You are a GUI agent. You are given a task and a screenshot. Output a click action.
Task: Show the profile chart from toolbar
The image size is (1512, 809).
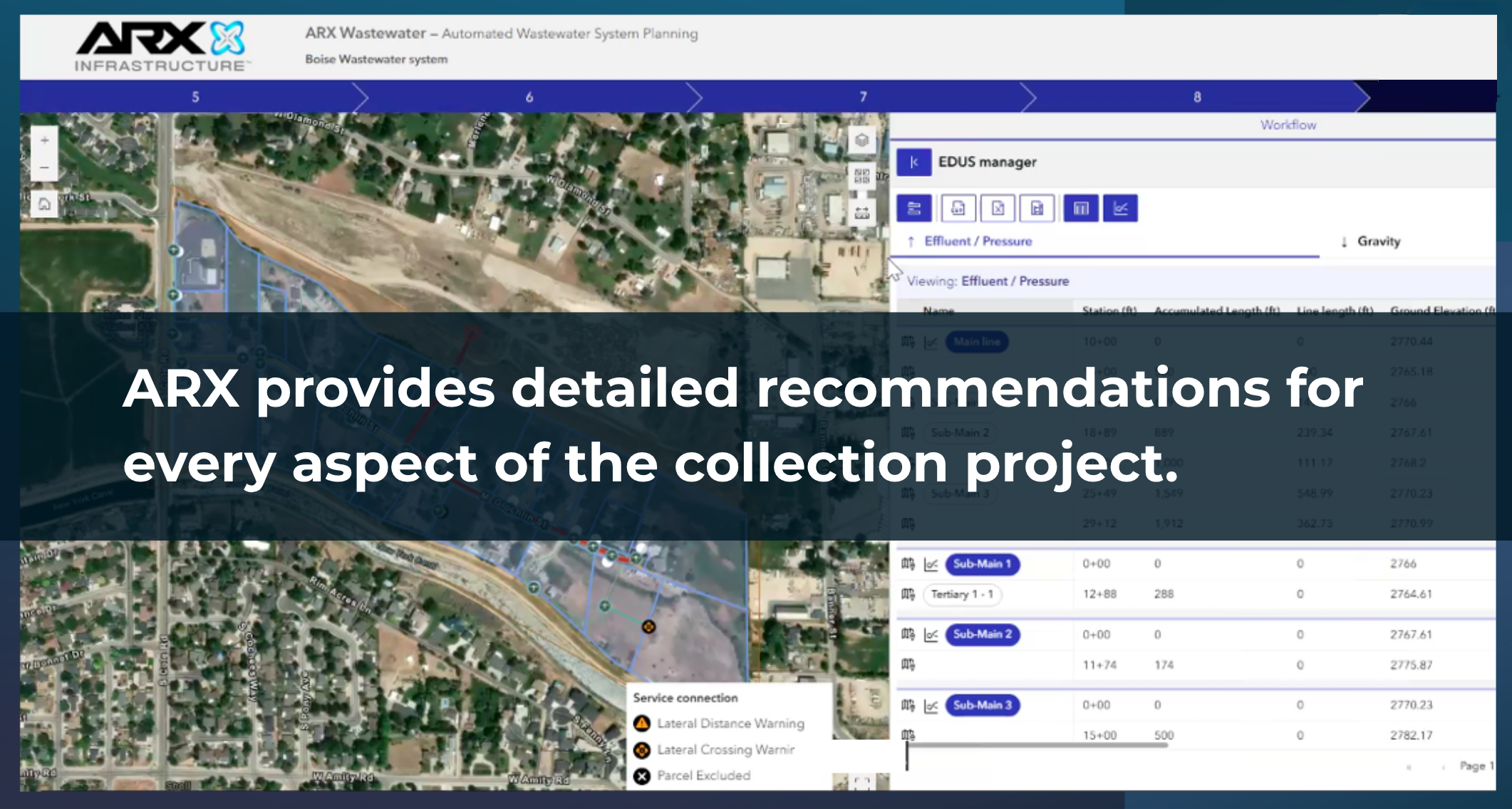[x=1120, y=209]
